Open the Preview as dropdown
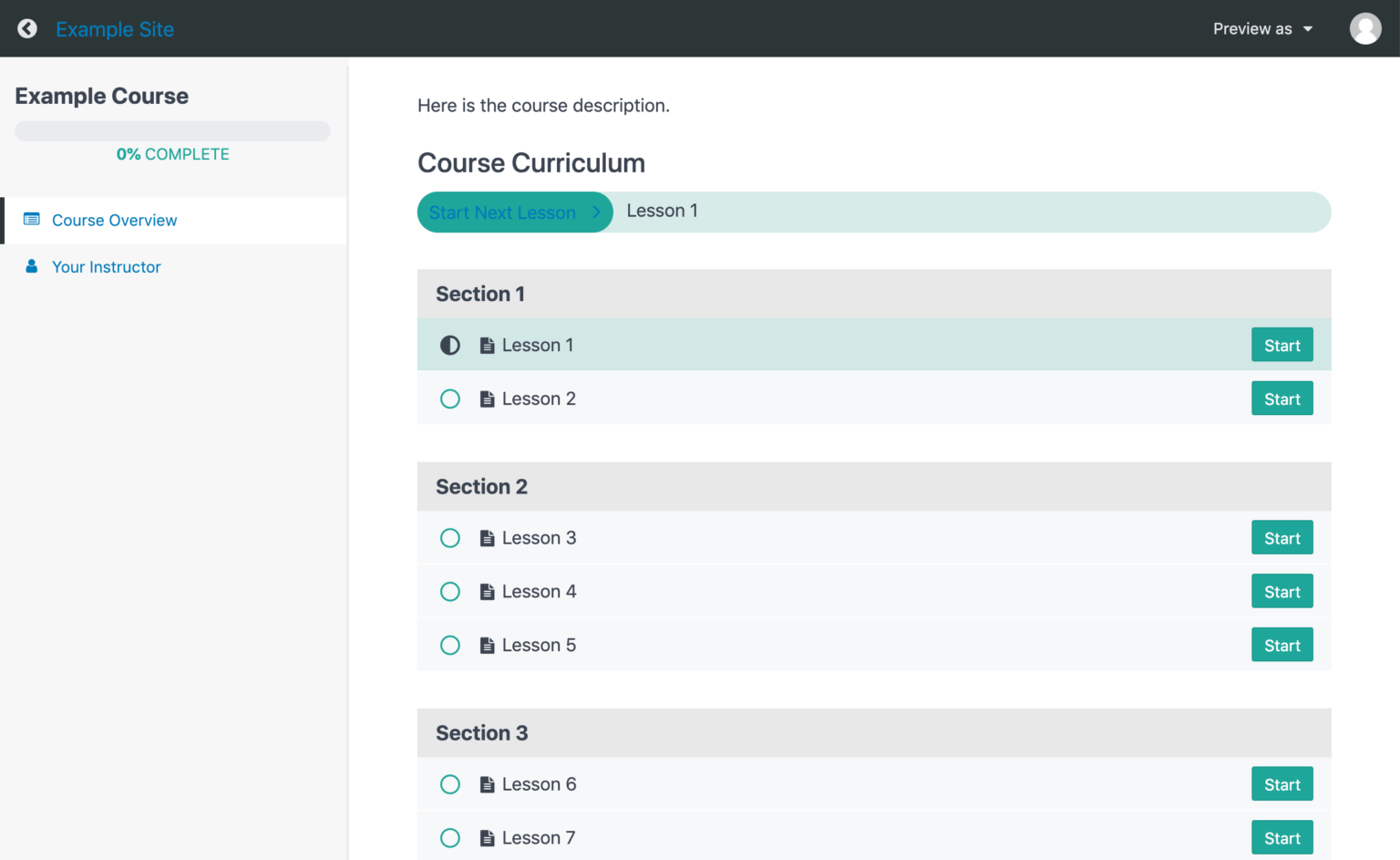1400x860 pixels. click(1262, 28)
